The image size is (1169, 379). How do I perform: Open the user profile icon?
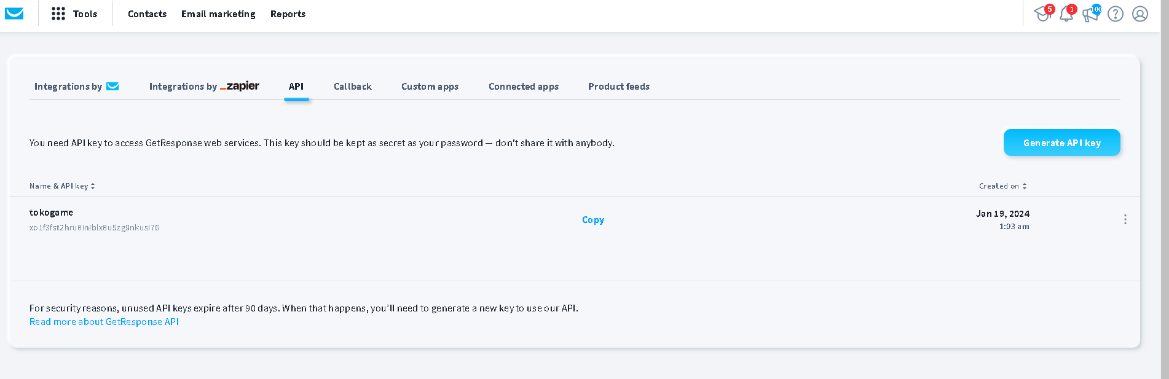(1140, 13)
